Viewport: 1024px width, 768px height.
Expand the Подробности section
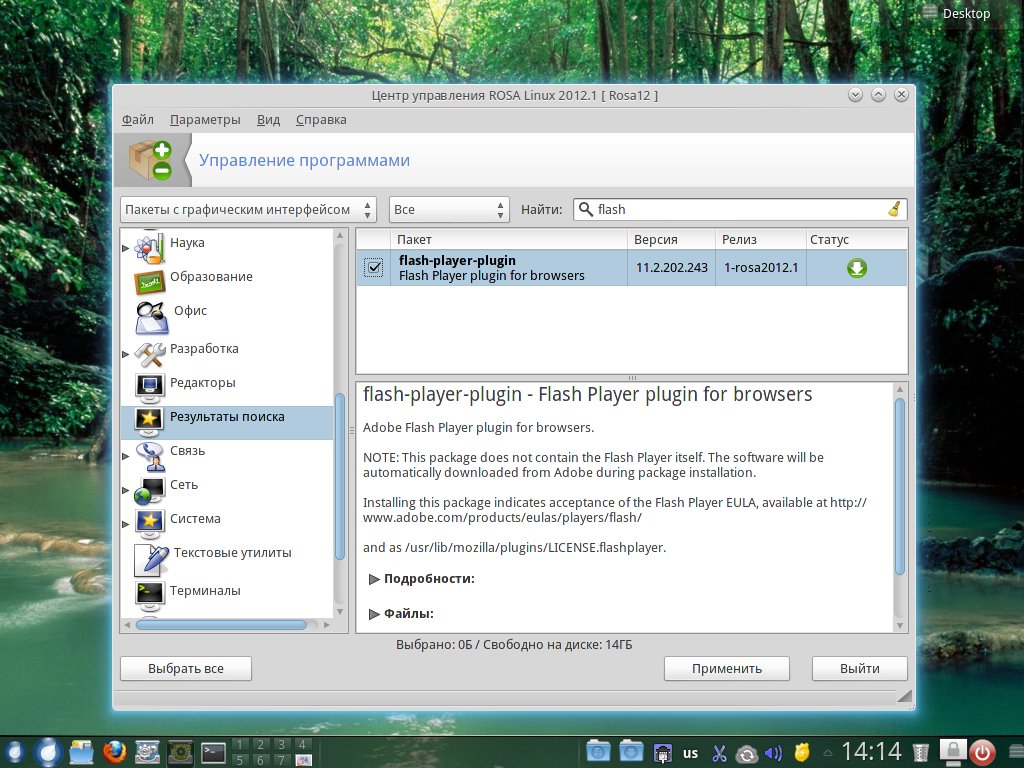pos(374,579)
